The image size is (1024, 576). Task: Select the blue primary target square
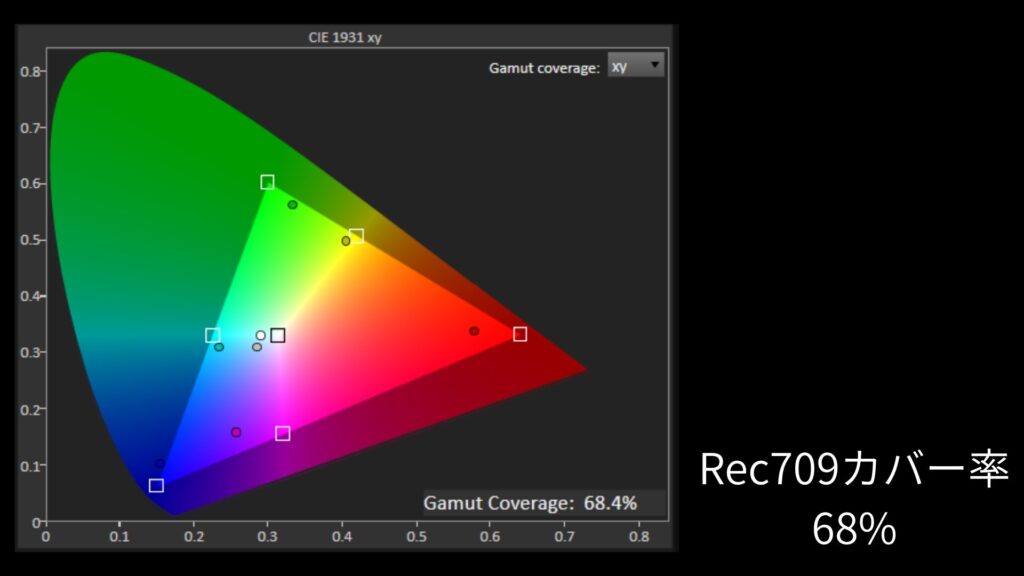[156, 486]
